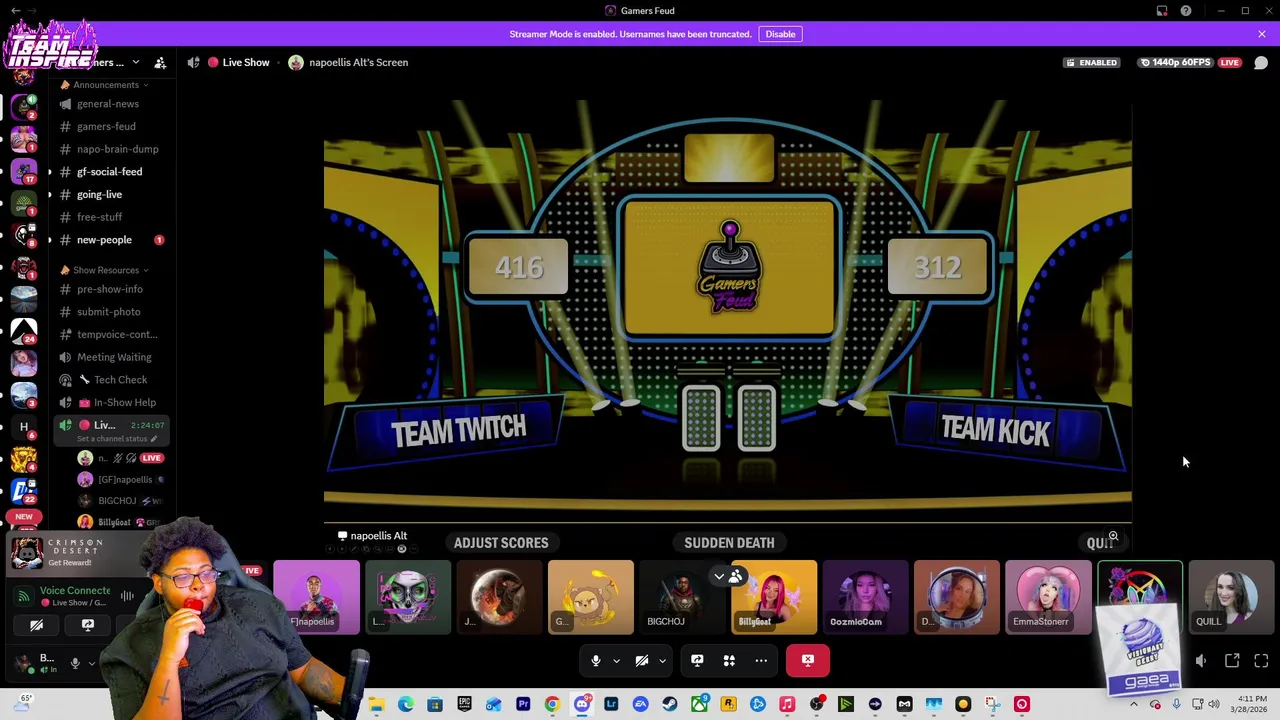Click ADJUST SCORES in game stream
Screen dimensions: 1280x720
pos(501,543)
